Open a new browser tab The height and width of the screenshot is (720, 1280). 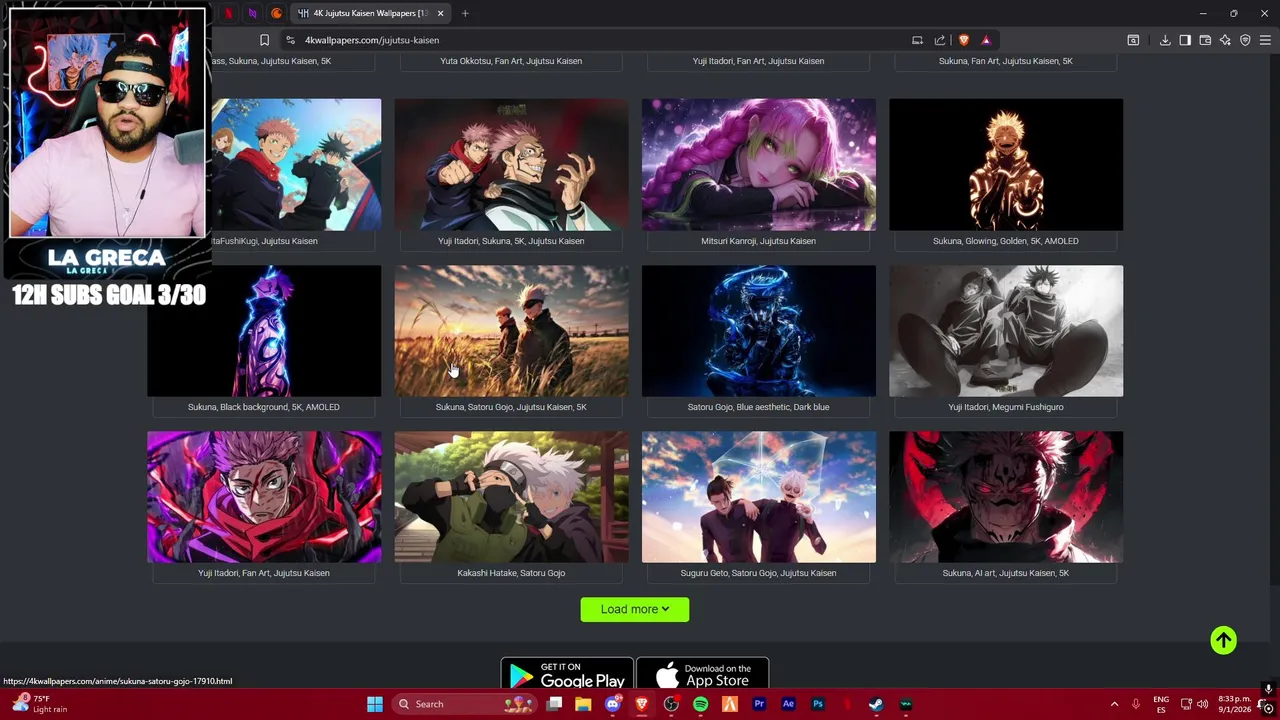pos(465,13)
